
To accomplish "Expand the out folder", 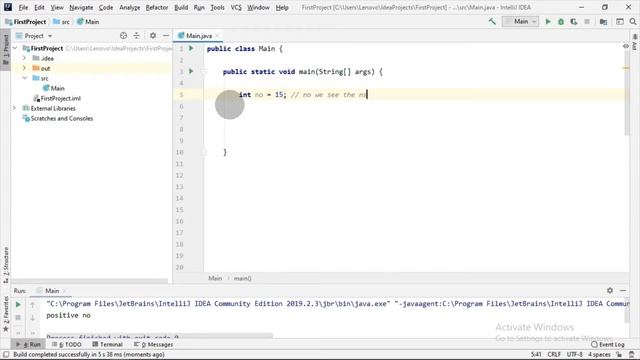I will point(24,68).
